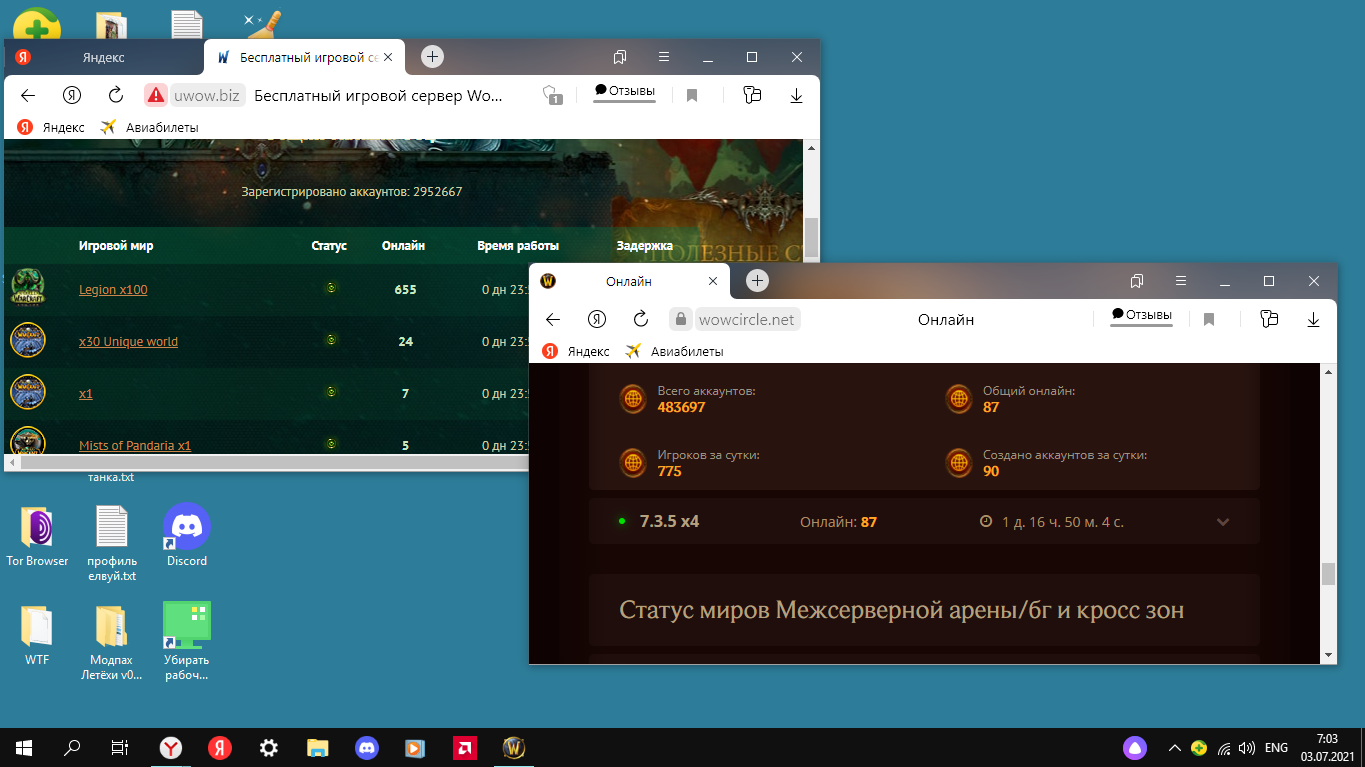This screenshot has width=1365, height=767.
Task: Click Авиабилеты bookmark in the uwow window
Action: (x=161, y=128)
